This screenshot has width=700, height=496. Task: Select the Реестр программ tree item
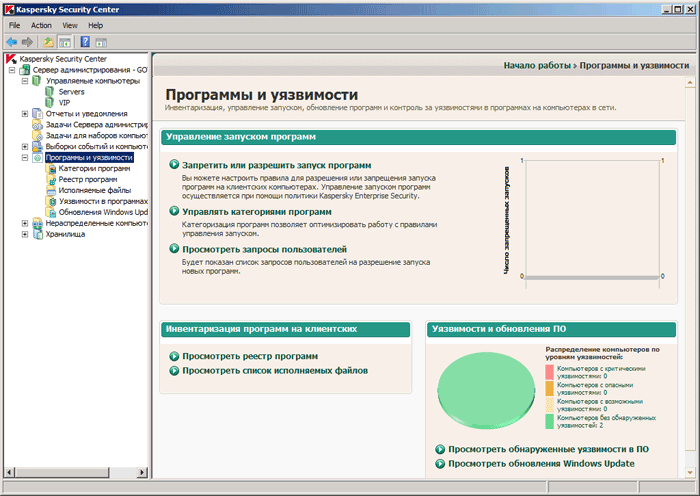tap(88, 179)
